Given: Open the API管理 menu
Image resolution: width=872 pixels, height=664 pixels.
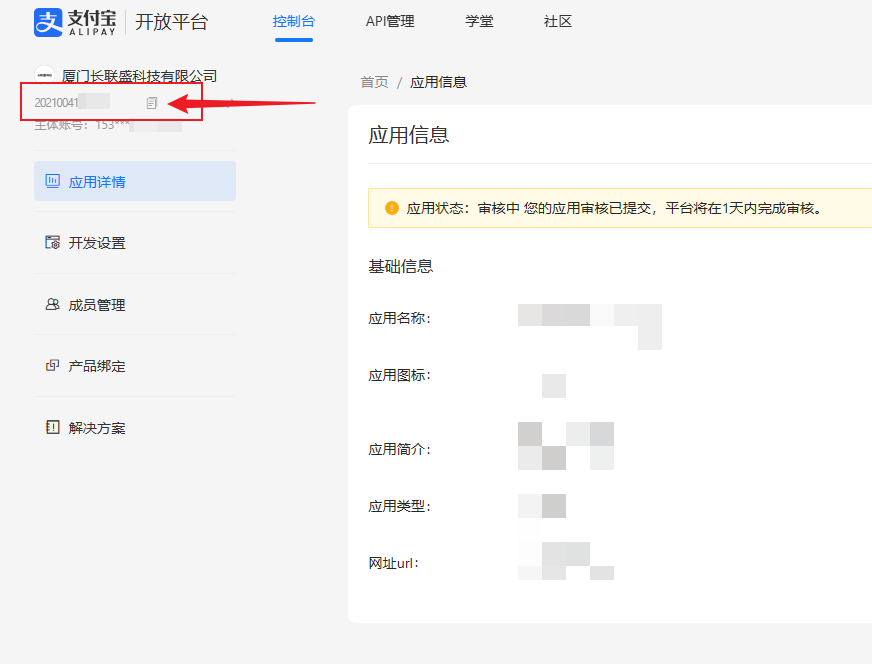Looking at the screenshot, I should pyautogui.click(x=389, y=22).
